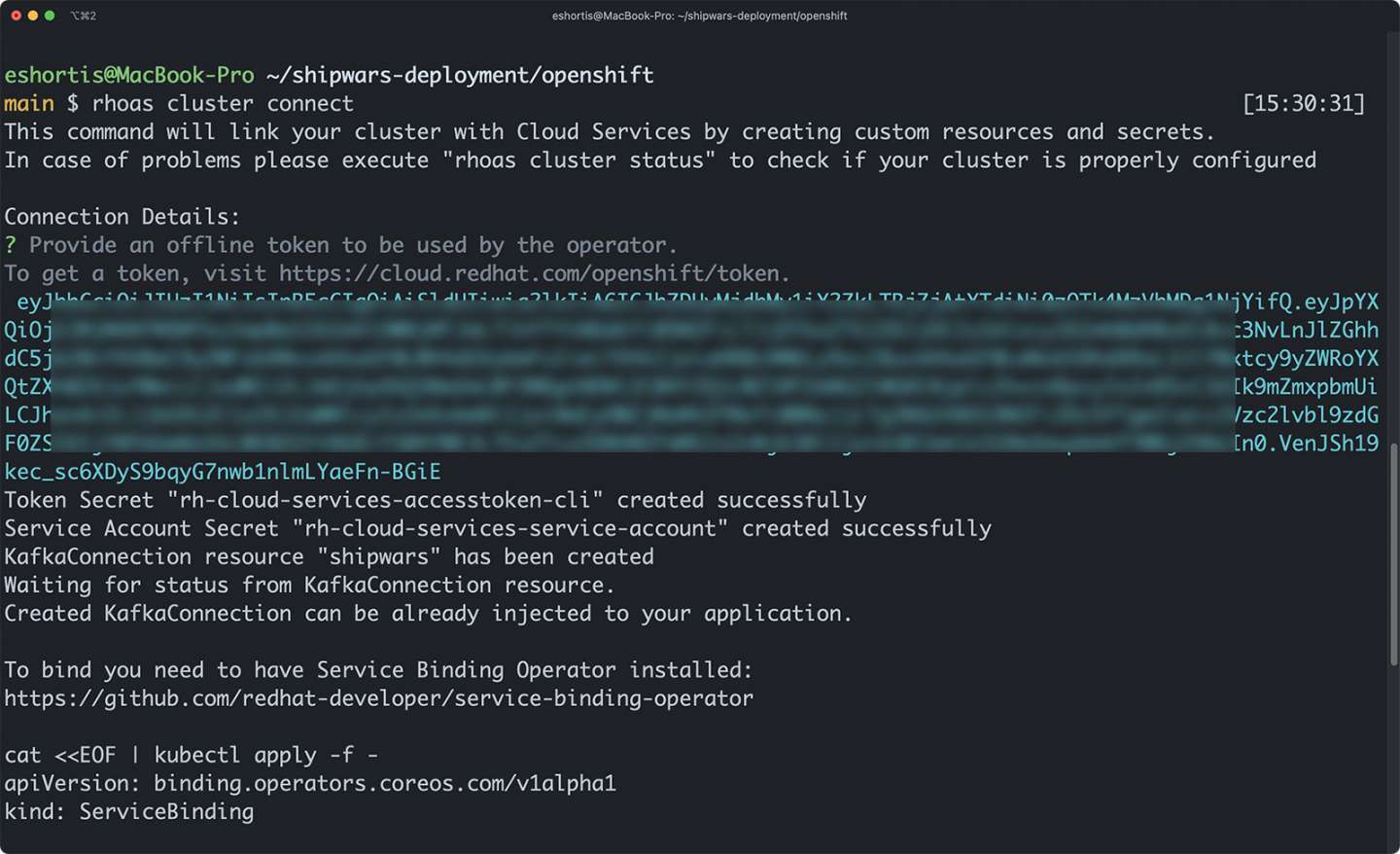The height and width of the screenshot is (854, 1400).
Task: Click the vertical scrollbar thumb
Action: coord(1393,554)
